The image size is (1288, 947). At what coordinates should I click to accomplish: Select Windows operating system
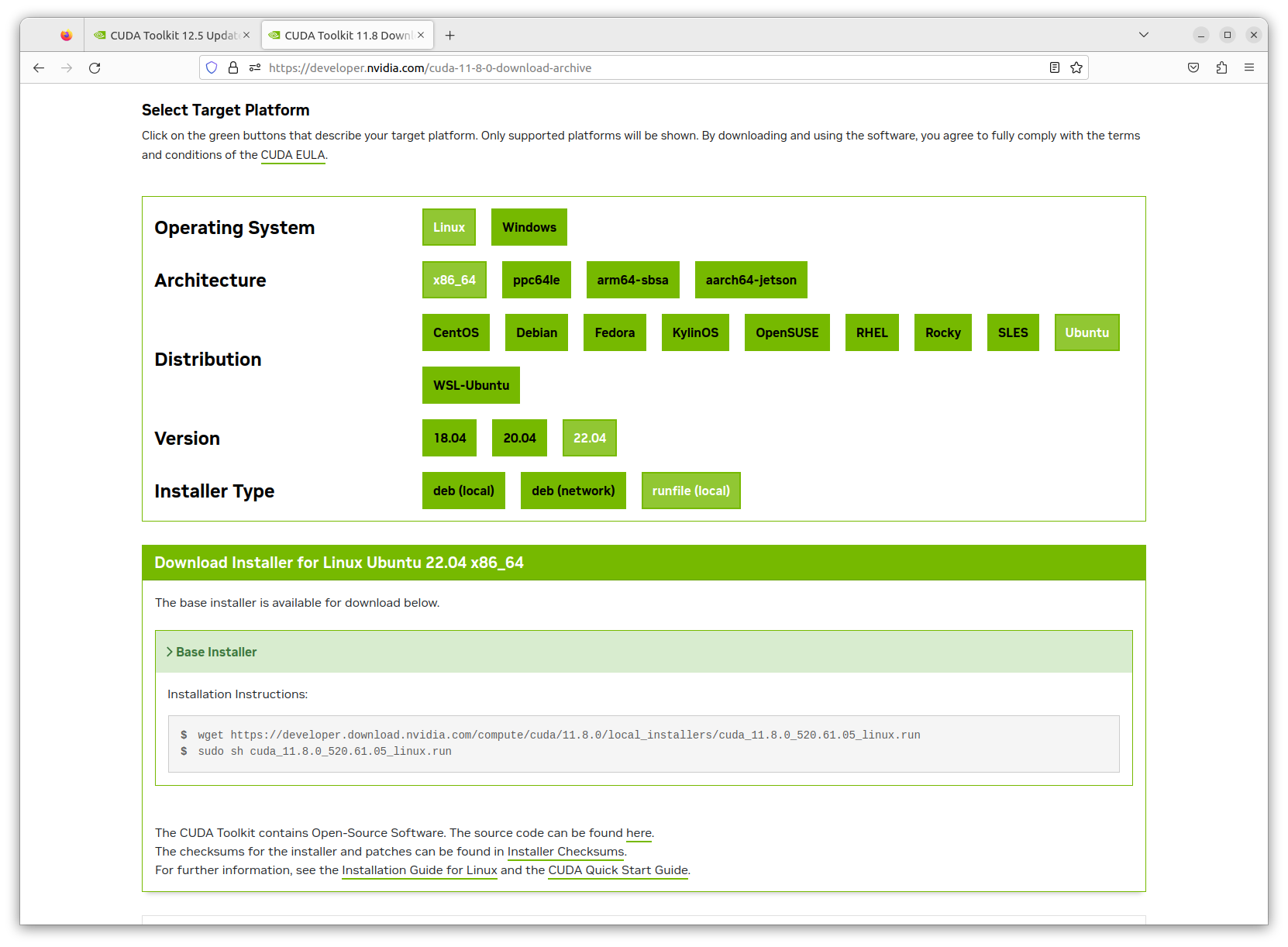pos(529,227)
